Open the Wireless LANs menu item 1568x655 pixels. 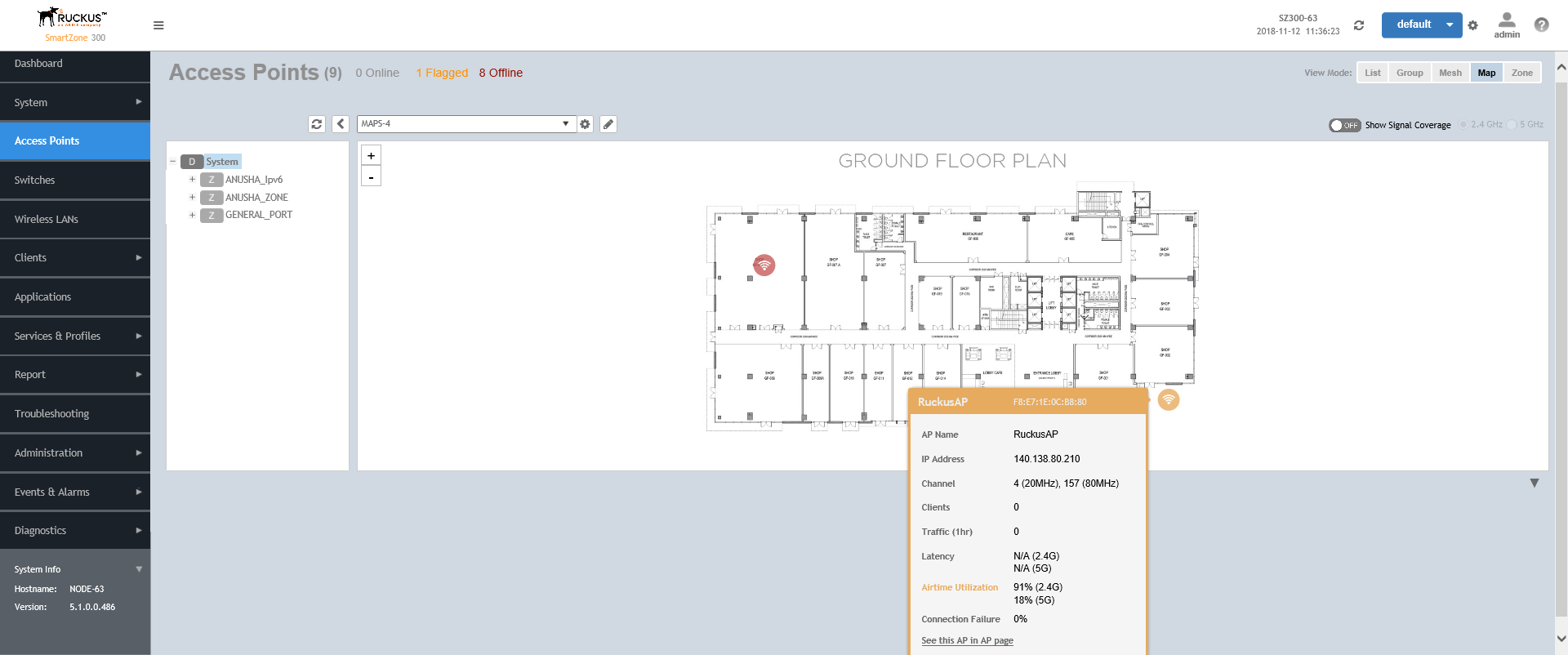47,219
